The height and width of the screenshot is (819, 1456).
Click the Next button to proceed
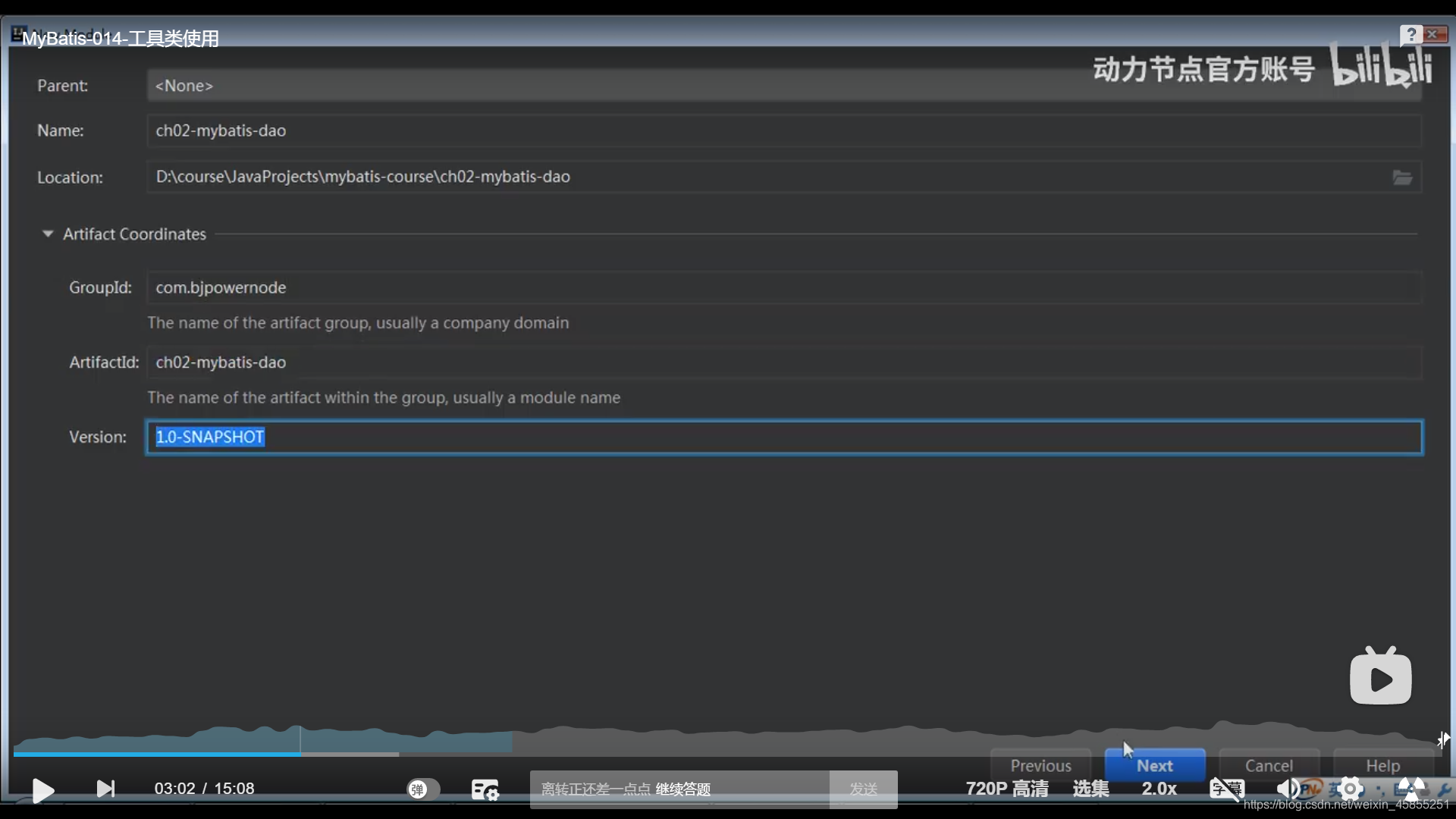[1154, 765]
